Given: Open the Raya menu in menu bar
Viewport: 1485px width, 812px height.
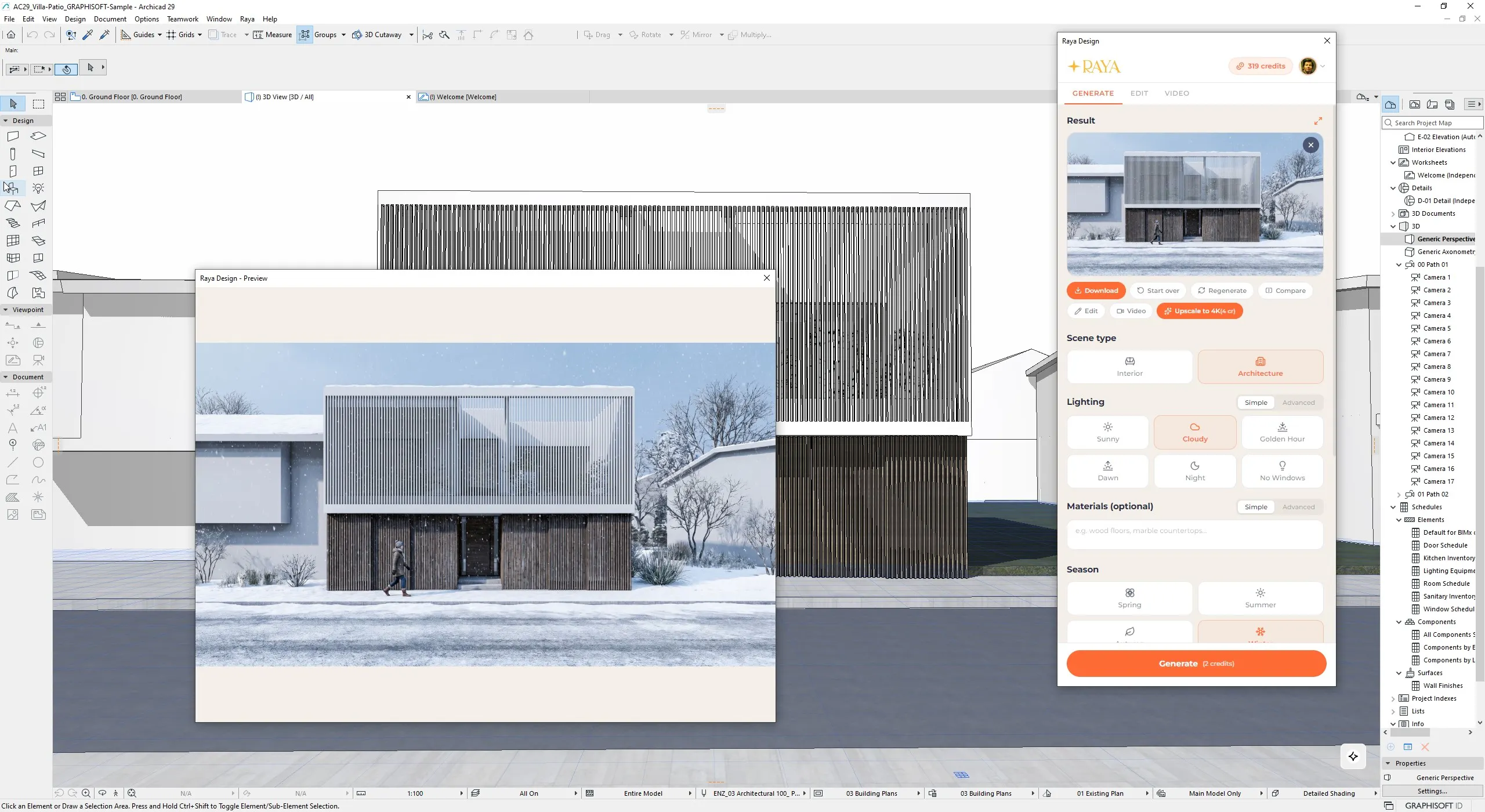Looking at the screenshot, I should coord(247,19).
